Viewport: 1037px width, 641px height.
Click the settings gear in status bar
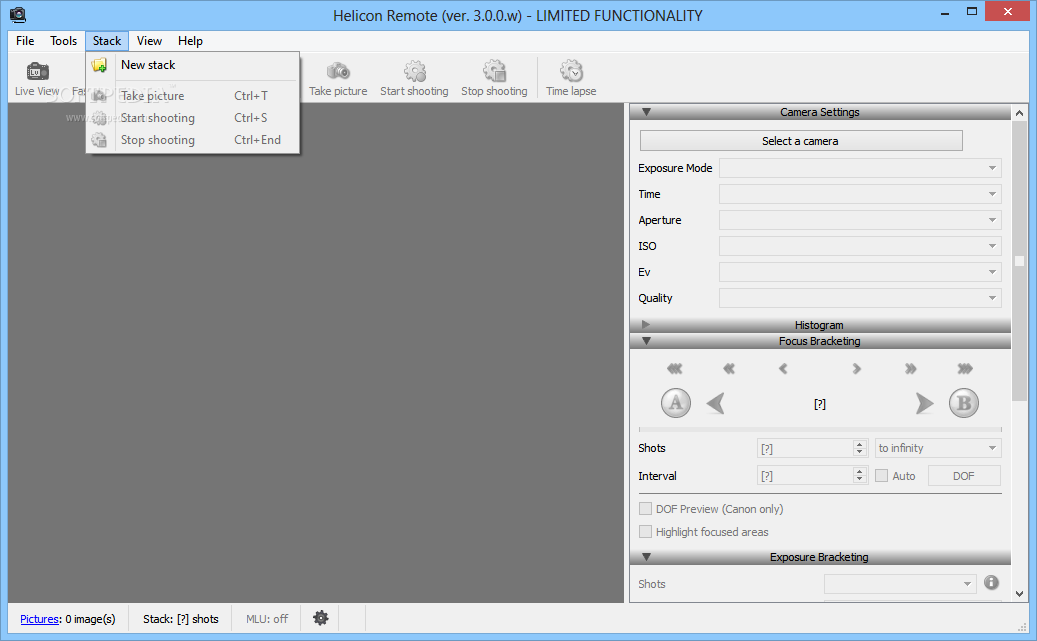321,618
